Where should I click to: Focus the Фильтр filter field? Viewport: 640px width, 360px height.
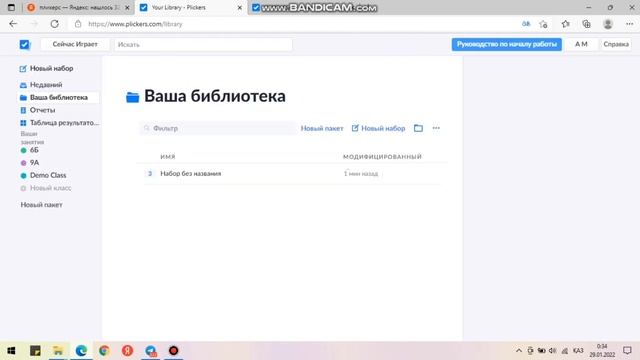pyautogui.click(x=218, y=128)
